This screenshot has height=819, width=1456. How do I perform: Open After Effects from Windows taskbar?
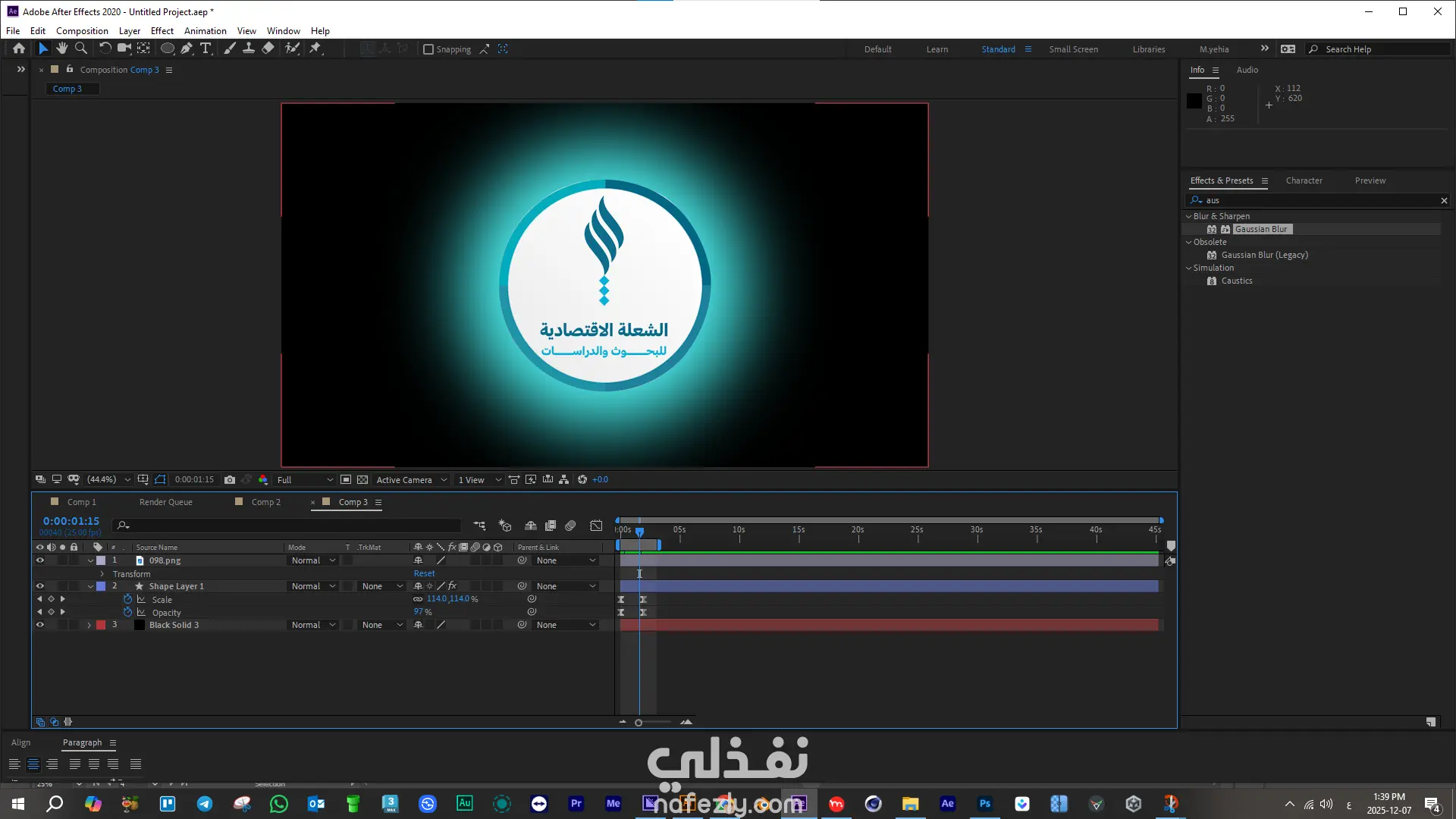click(947, 804)
